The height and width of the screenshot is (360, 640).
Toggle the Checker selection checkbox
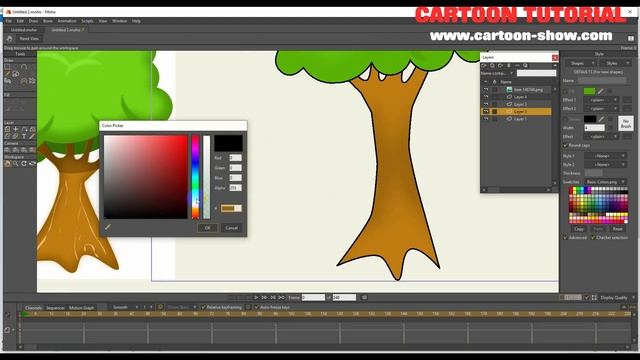tap(593, 237)
